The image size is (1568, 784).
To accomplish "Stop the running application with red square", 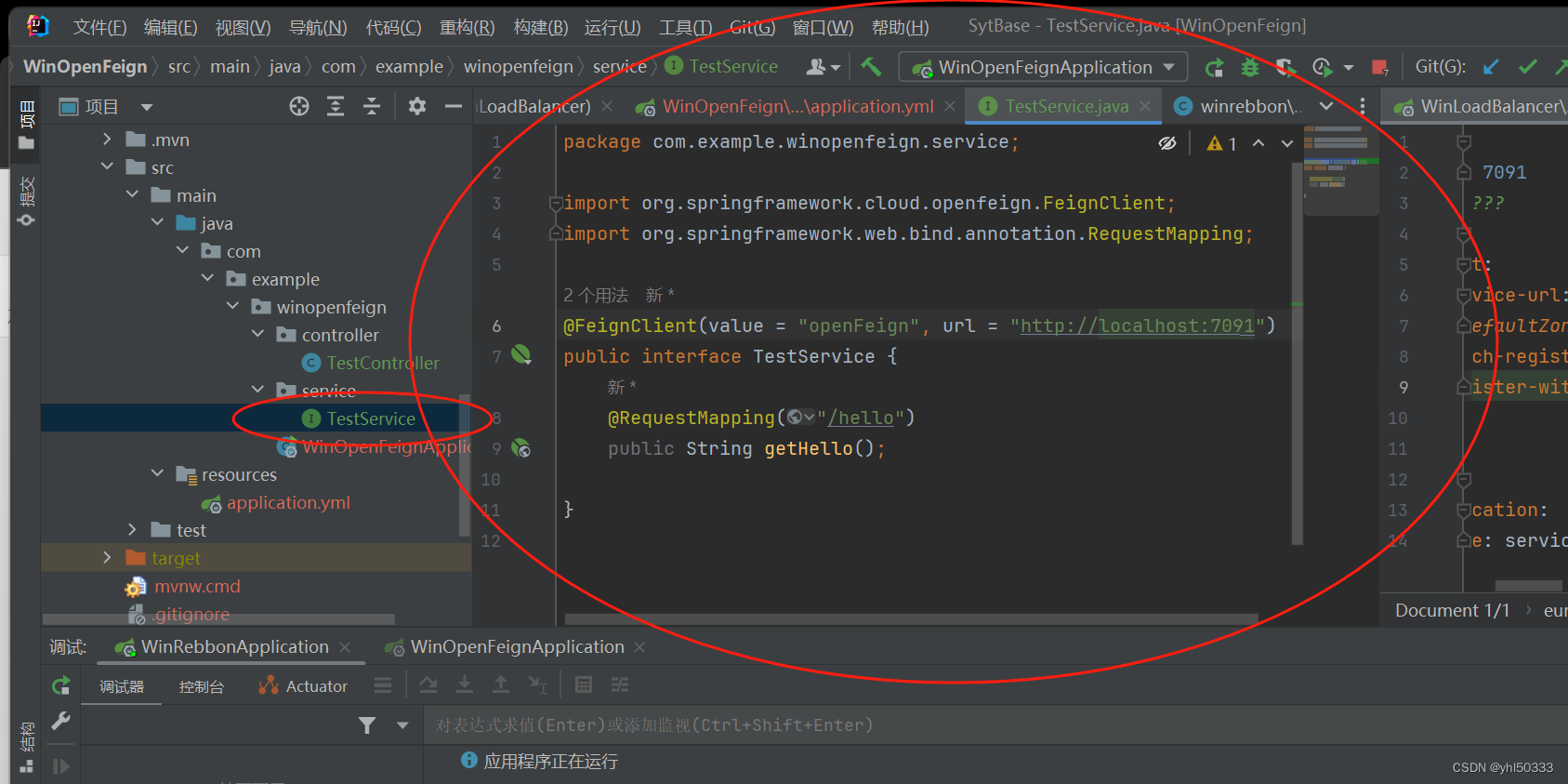I will [1380, 67].
